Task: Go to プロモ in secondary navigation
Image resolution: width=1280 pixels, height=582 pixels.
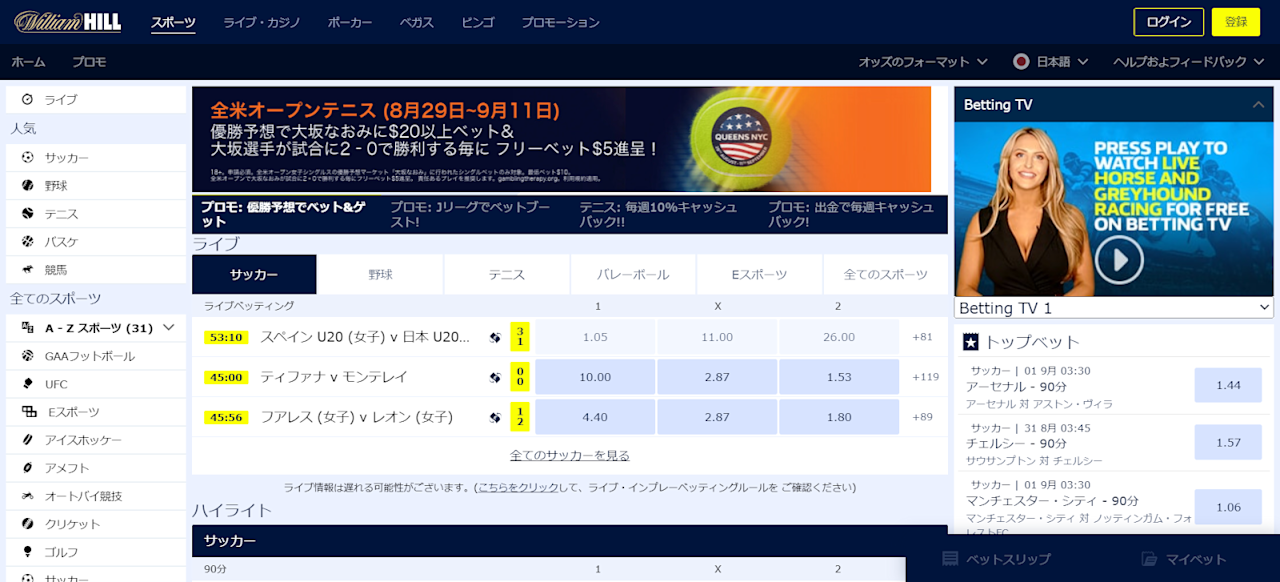Action: coord(89,62)
